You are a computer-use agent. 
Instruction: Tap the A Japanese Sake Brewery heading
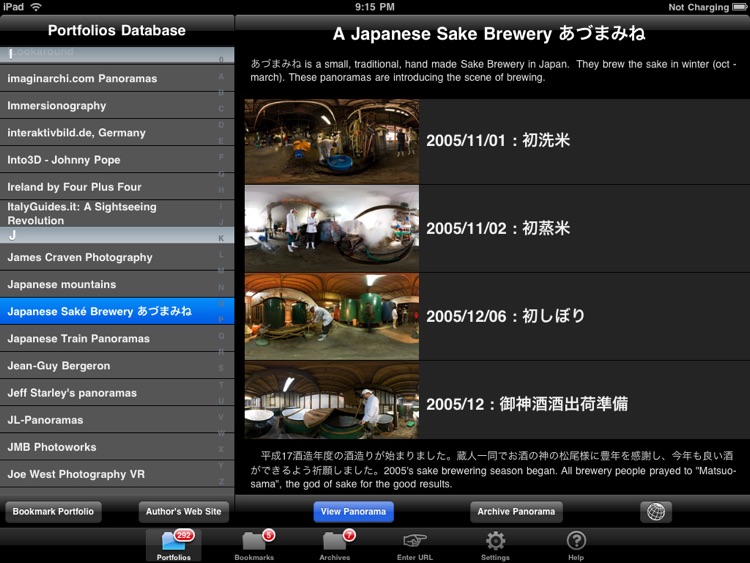click(489, 33)
